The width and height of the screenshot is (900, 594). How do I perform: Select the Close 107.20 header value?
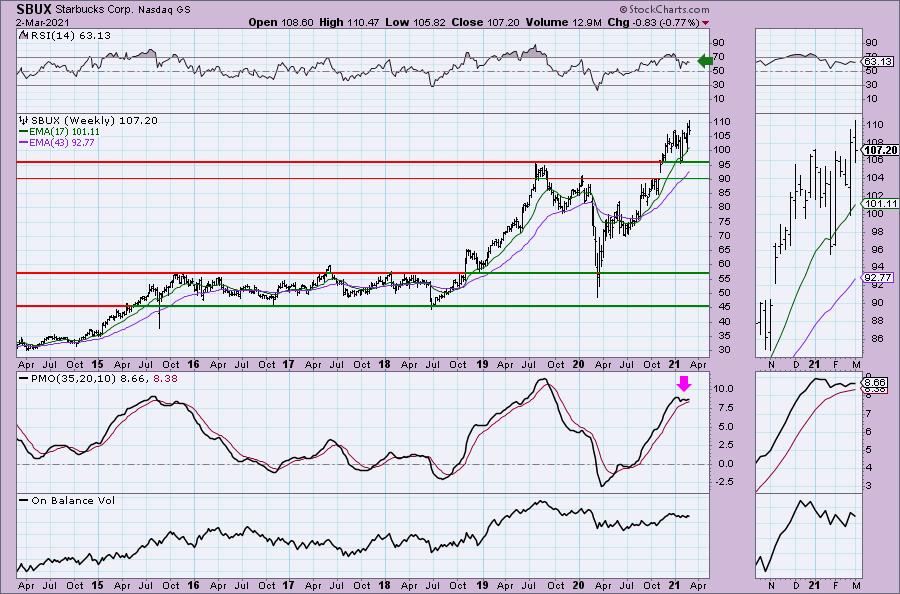pyautogui.click(x=485, y=22)
